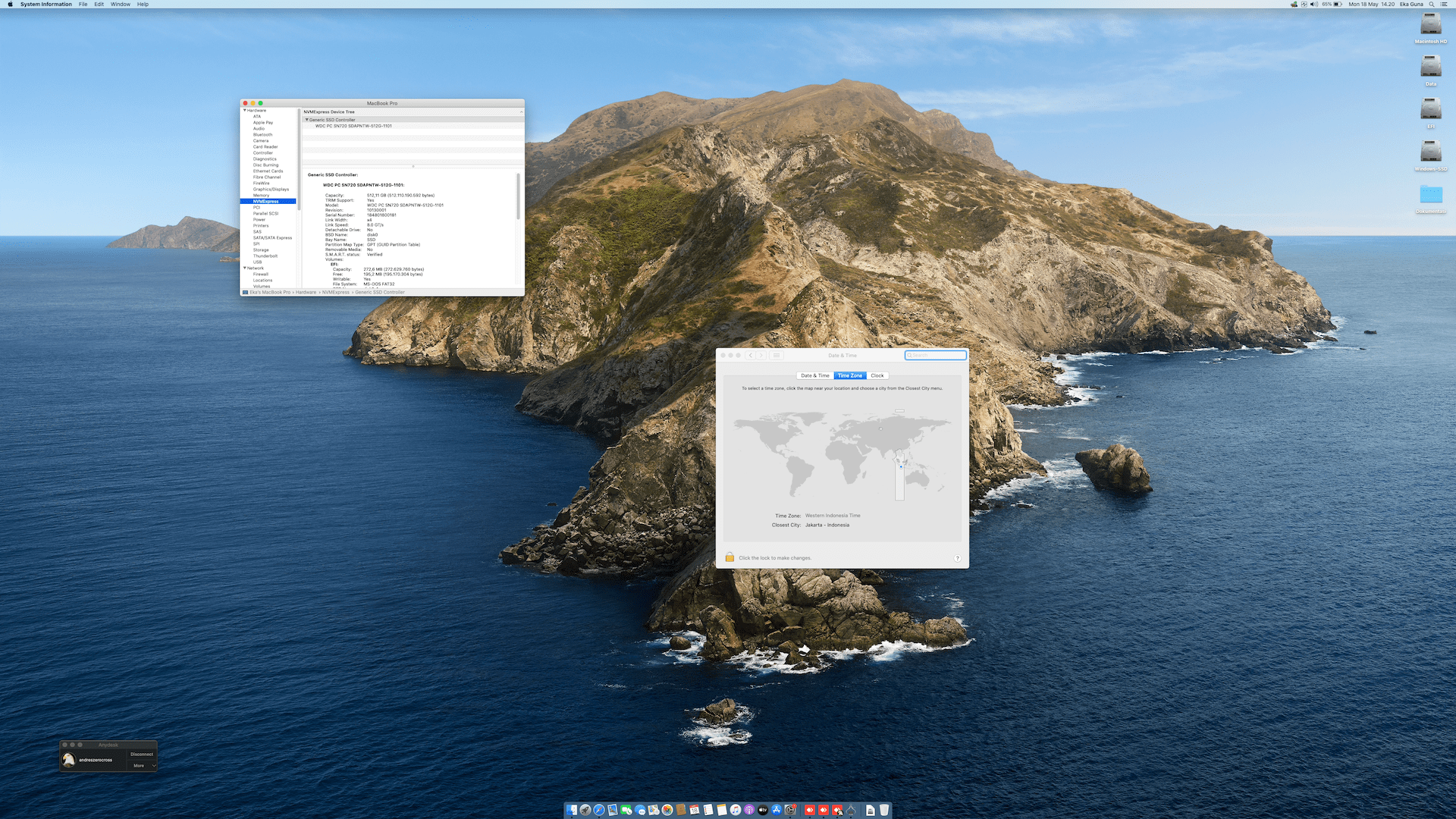Open Trash in the Dock

point(884,810)
